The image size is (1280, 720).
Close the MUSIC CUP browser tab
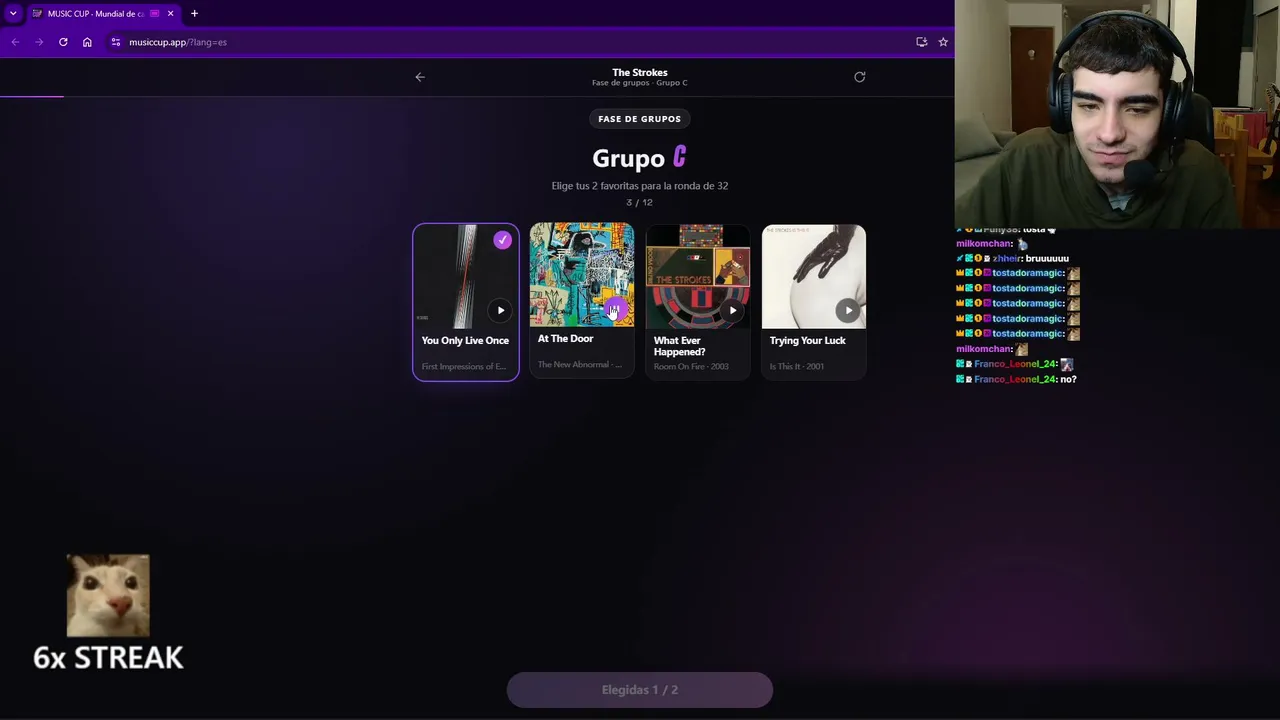click(x=170, y=13)
